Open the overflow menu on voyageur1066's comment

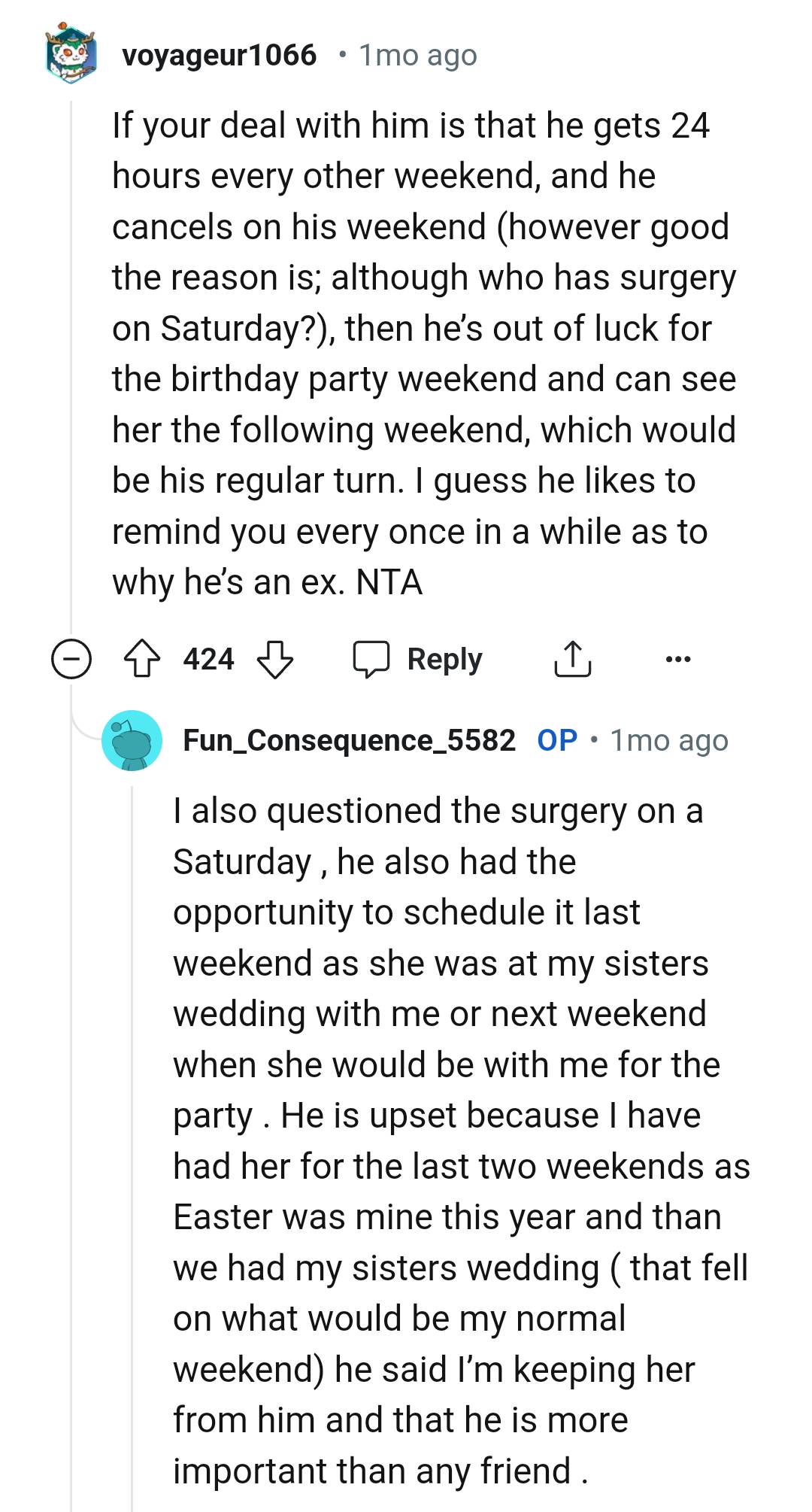[679, 659]
